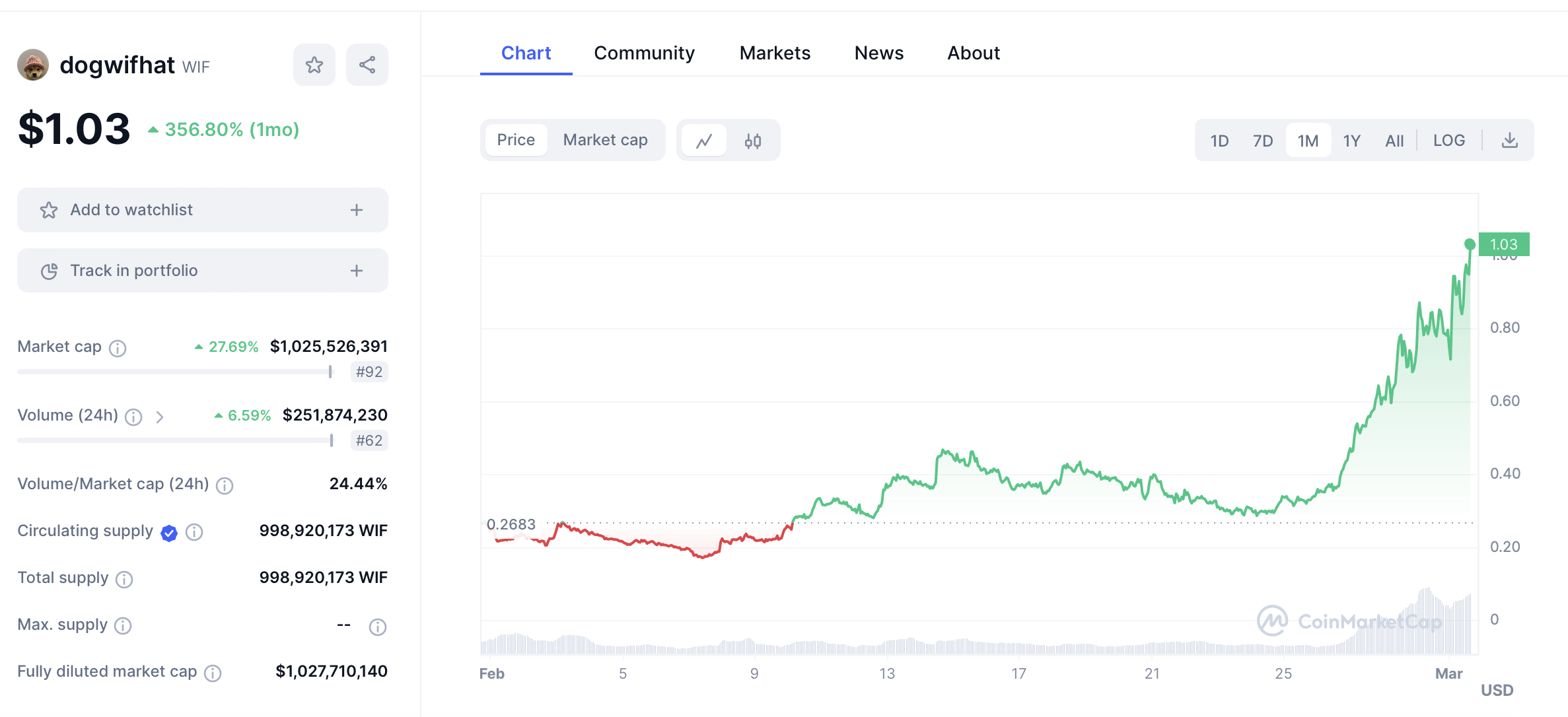This screenshot has height=717, width=1568.
Task: Click the Fully diluted market cap info icon
Action: tap(213, 673)
